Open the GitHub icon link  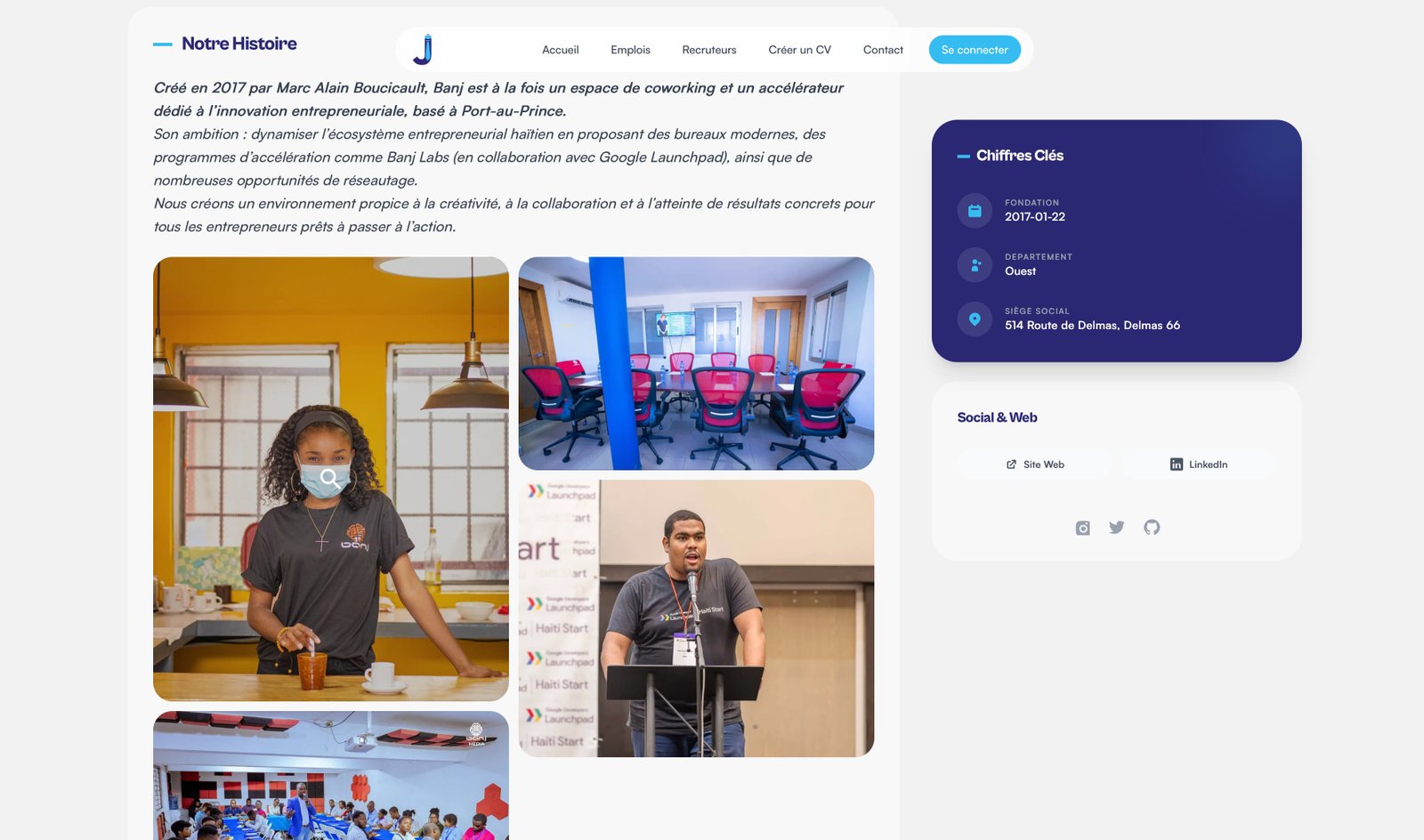(x=1152, y=528)
